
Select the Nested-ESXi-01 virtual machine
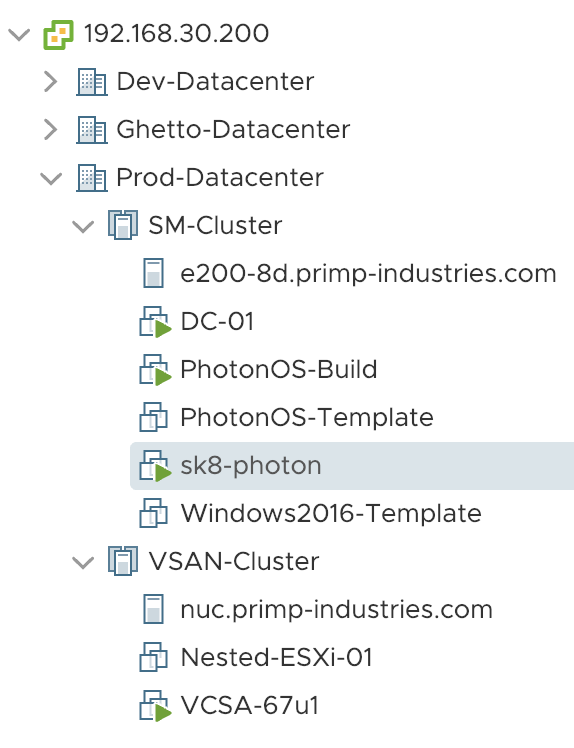click(276, 657)
